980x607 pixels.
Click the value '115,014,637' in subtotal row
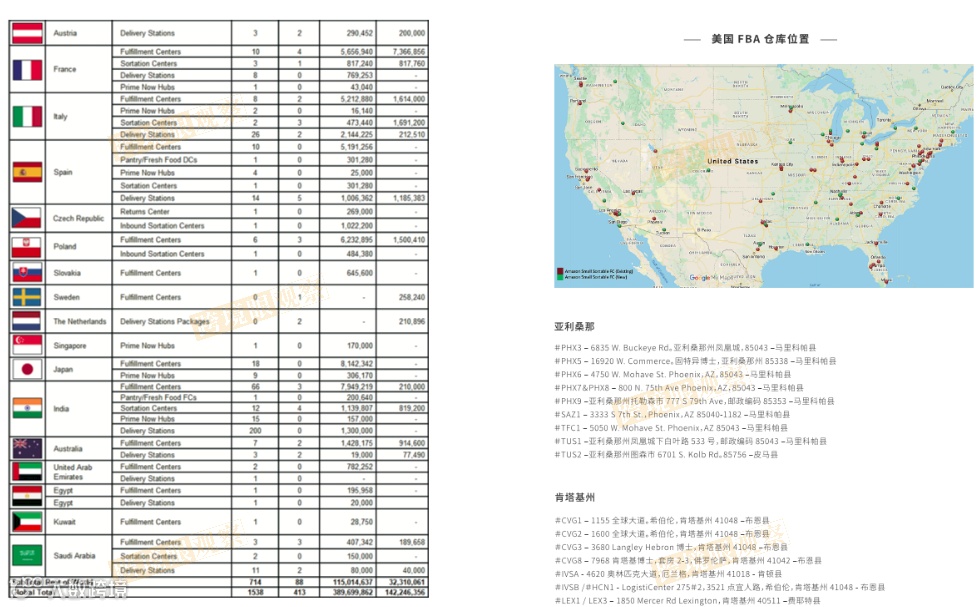(x=352, y=582)
